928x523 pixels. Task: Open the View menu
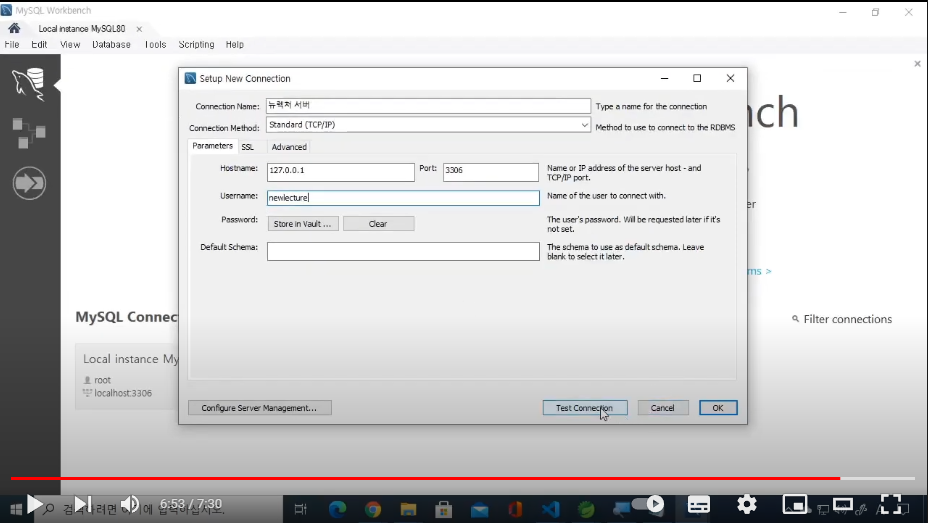tap(70, 44)
